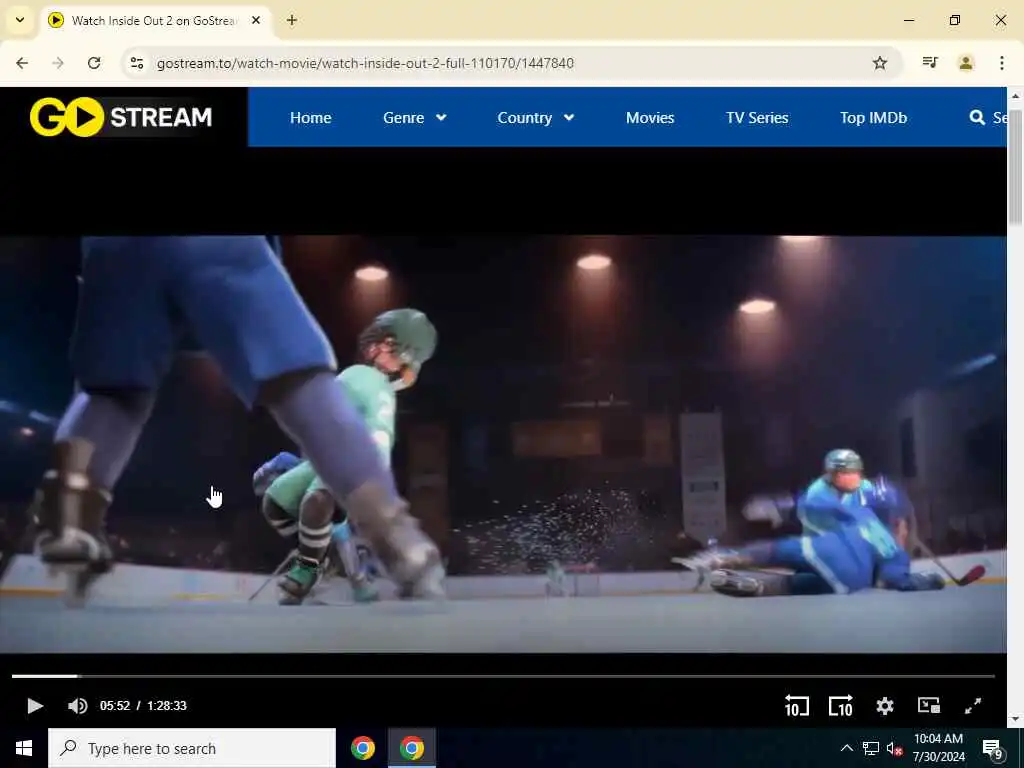Open the Chrome profile avatar
Image resolution: width=1024 pixels, height=768 pixels.
966,63
